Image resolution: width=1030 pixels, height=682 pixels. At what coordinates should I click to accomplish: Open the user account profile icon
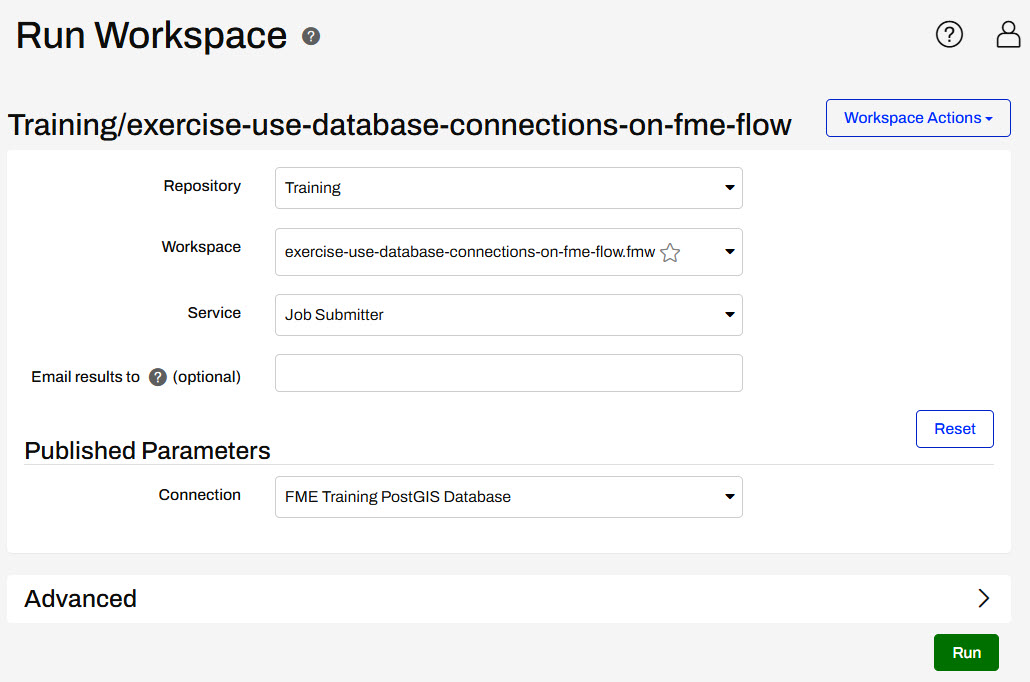[1008, 35]
